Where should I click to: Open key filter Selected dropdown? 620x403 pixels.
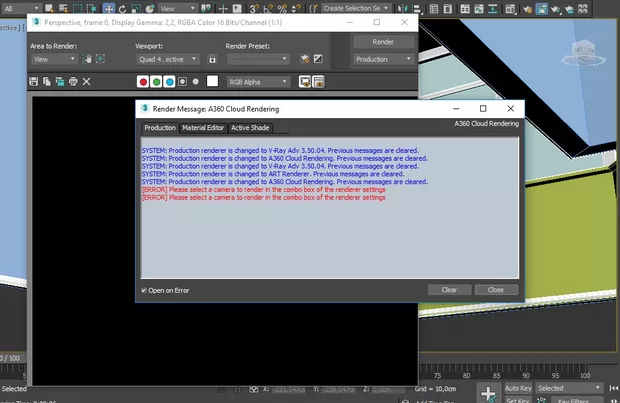pyautogui.click(x=569, y=388)
